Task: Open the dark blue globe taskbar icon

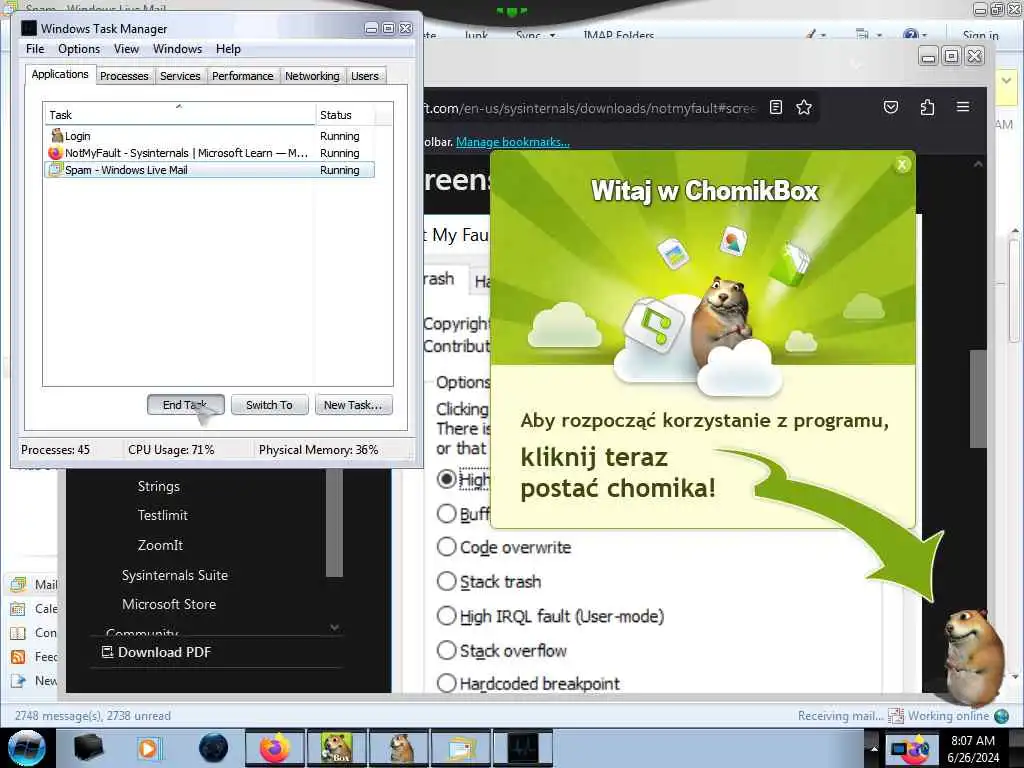Action: pos(213,748)
